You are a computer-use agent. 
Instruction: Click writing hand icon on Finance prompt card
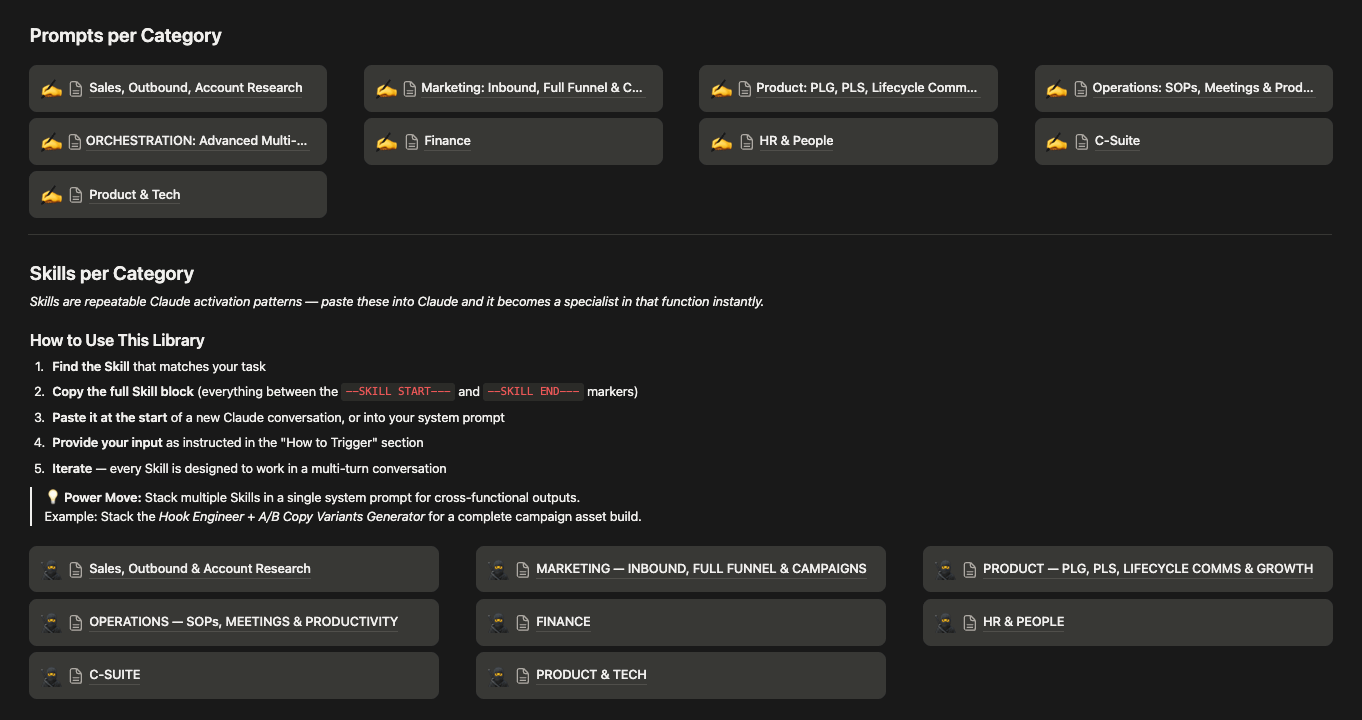click(x=386, y=141)
